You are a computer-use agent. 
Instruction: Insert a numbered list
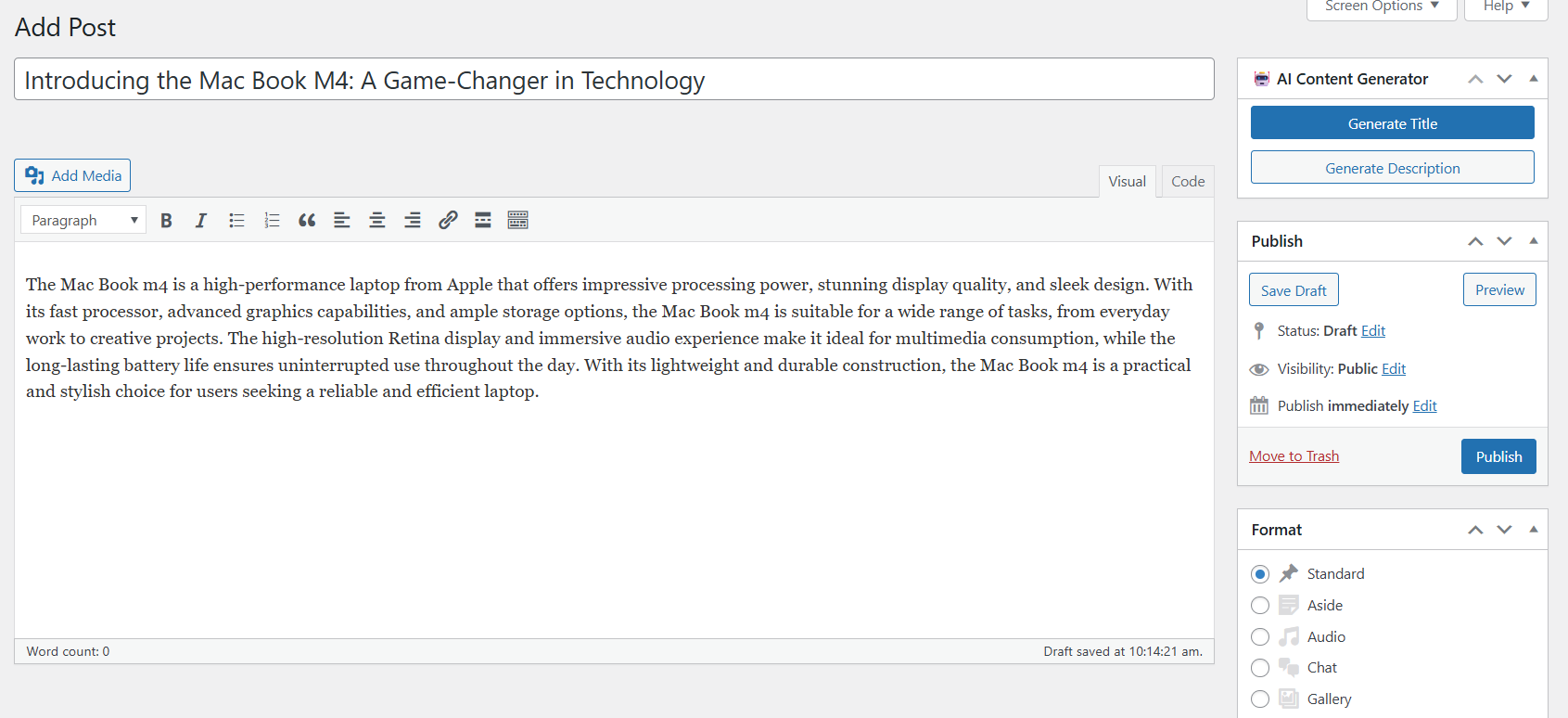272,220
